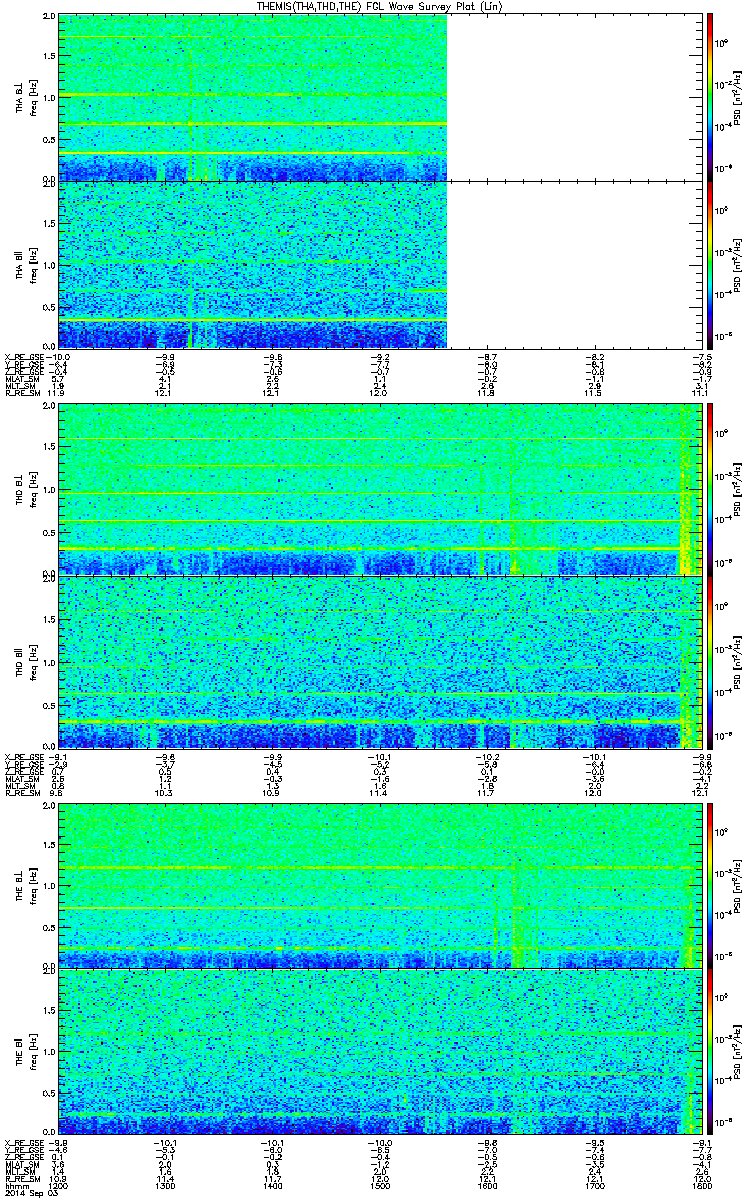Select the THA B-perpendicular spectrogram panel

[253, 97]
